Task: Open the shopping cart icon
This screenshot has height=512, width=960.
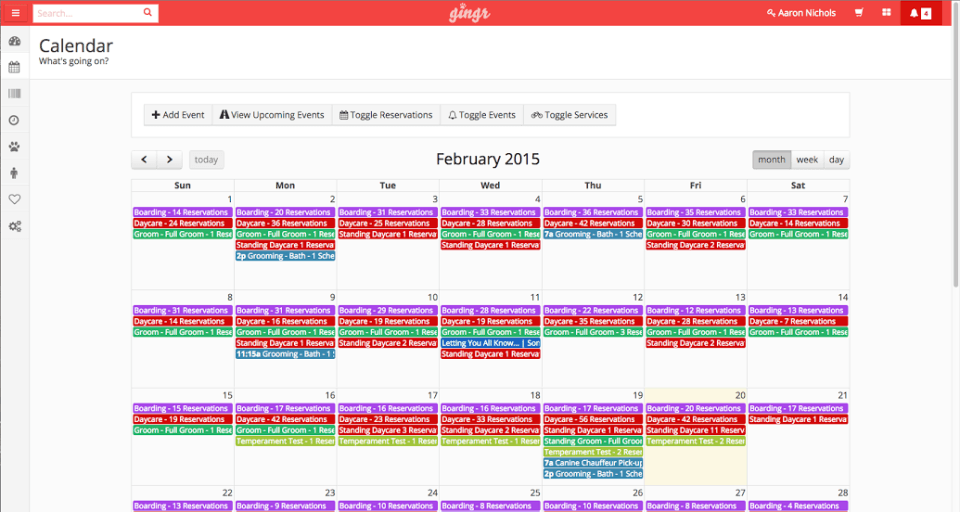Action: pyautogui.click(x=859, y=12)
